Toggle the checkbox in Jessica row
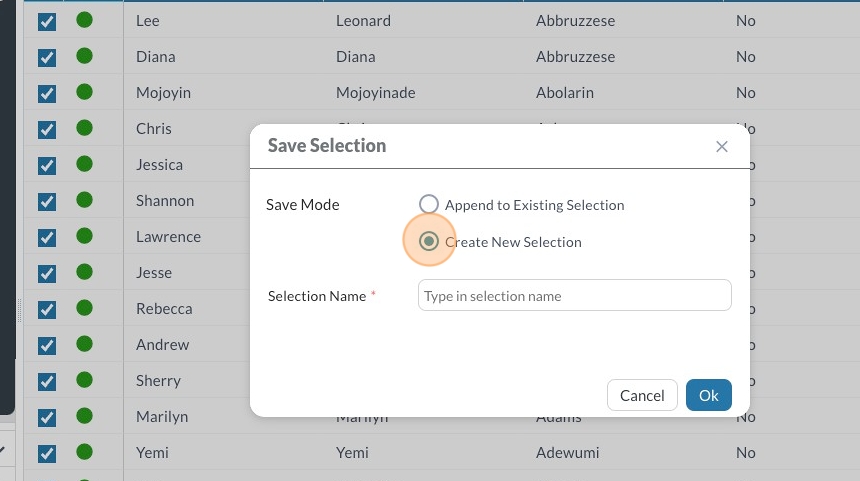Image resolution: width=860 pixels, height=481 pixels. 47,165
